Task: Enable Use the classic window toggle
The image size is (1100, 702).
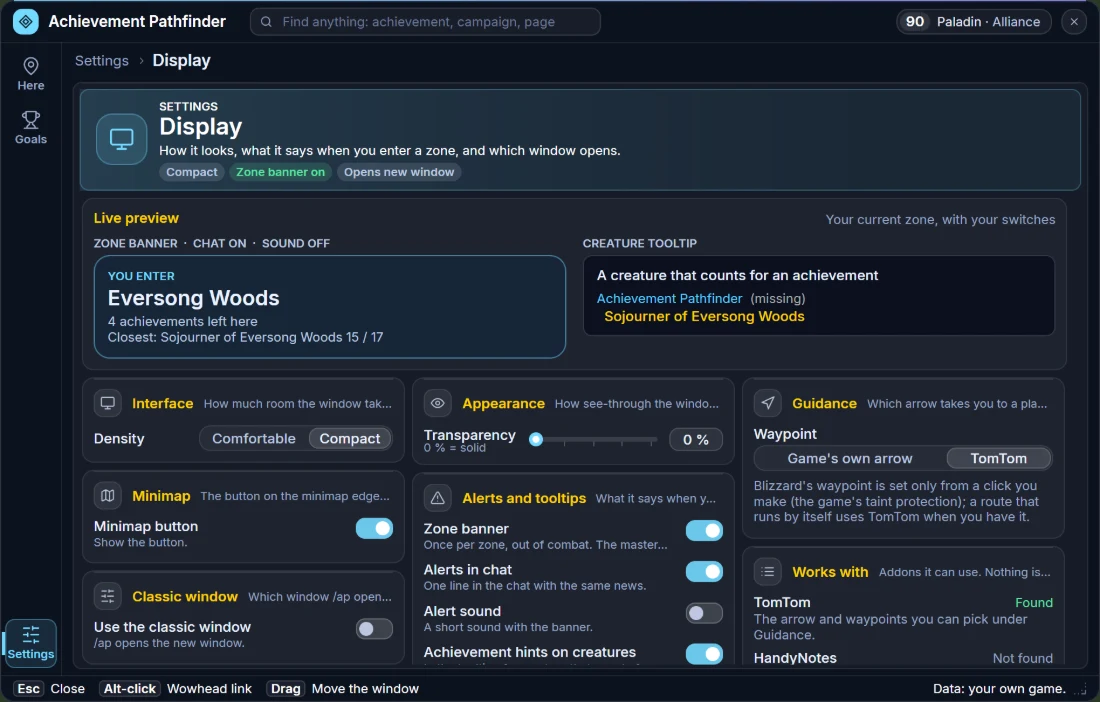Action: (x=374, y=629)
